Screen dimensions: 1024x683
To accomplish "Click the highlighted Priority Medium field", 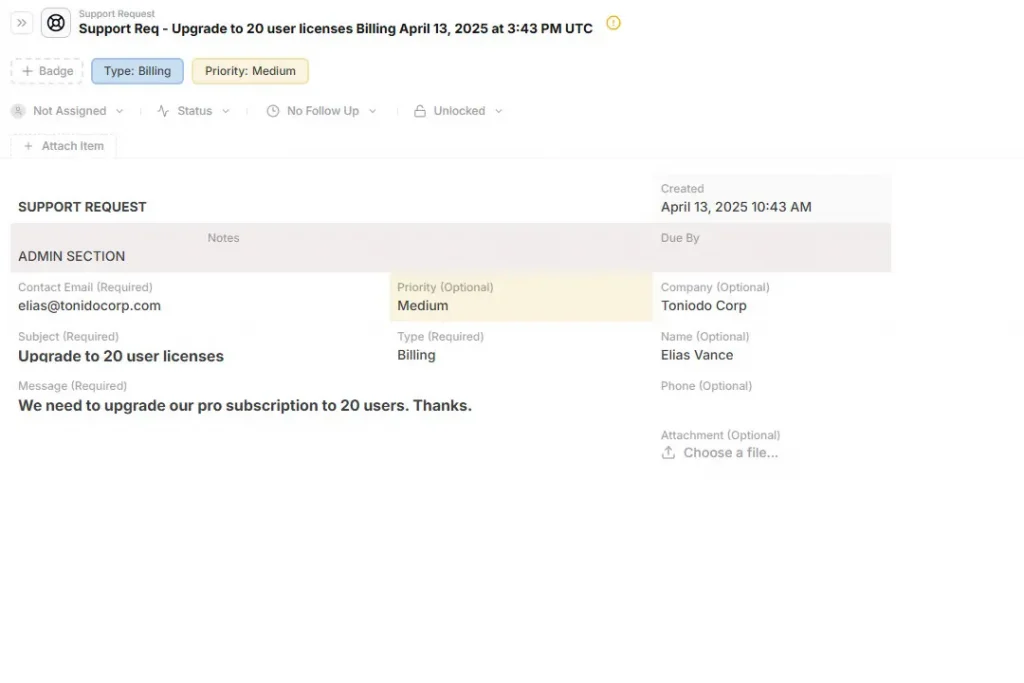I will point(520,297).
